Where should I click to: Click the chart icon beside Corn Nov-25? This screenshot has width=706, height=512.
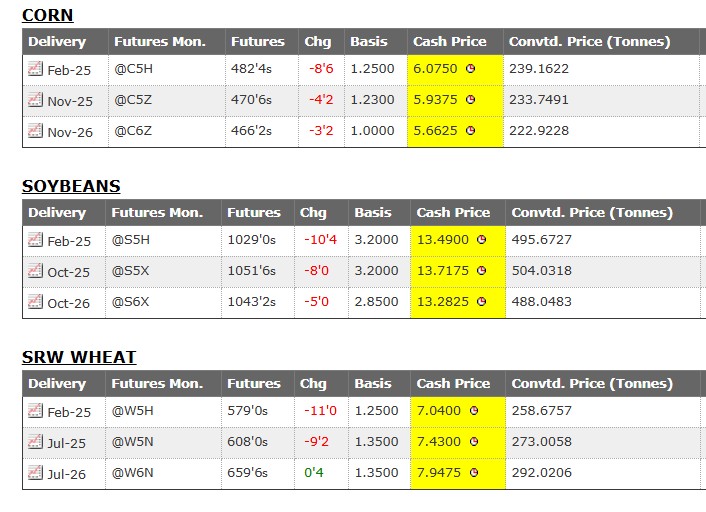[35, 101]
